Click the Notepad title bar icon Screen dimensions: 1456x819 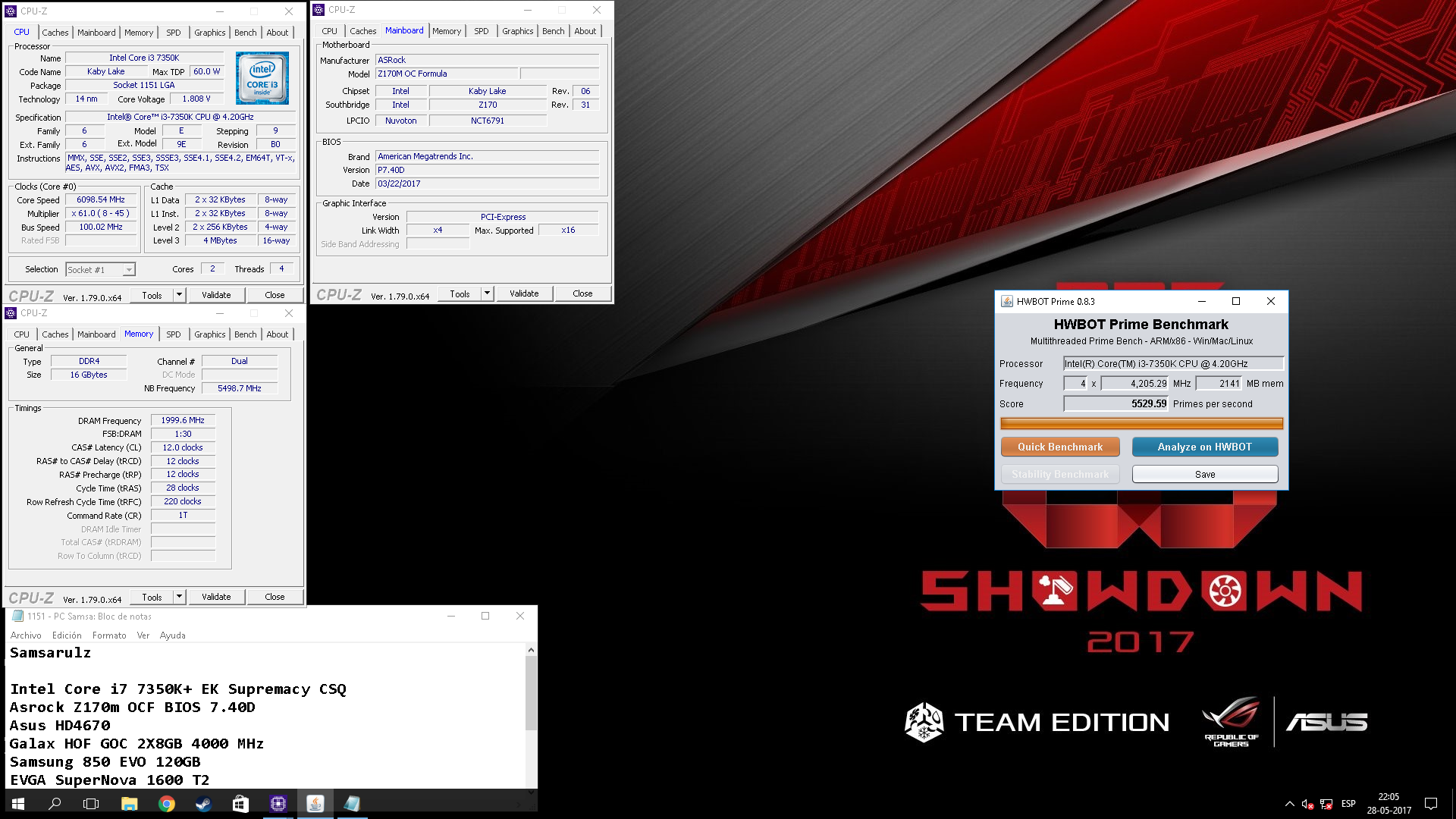pos(17,616)
